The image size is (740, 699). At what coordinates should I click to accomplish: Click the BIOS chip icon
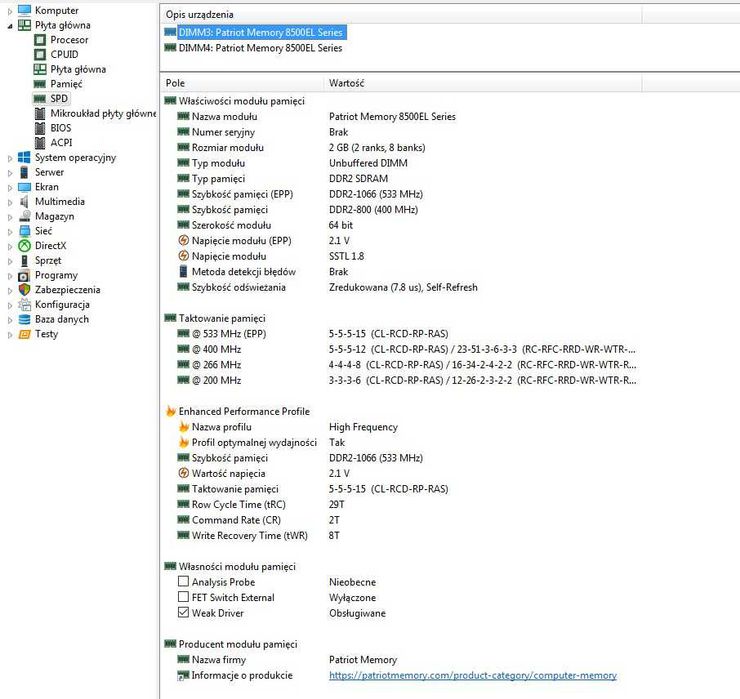coord(40,128)
